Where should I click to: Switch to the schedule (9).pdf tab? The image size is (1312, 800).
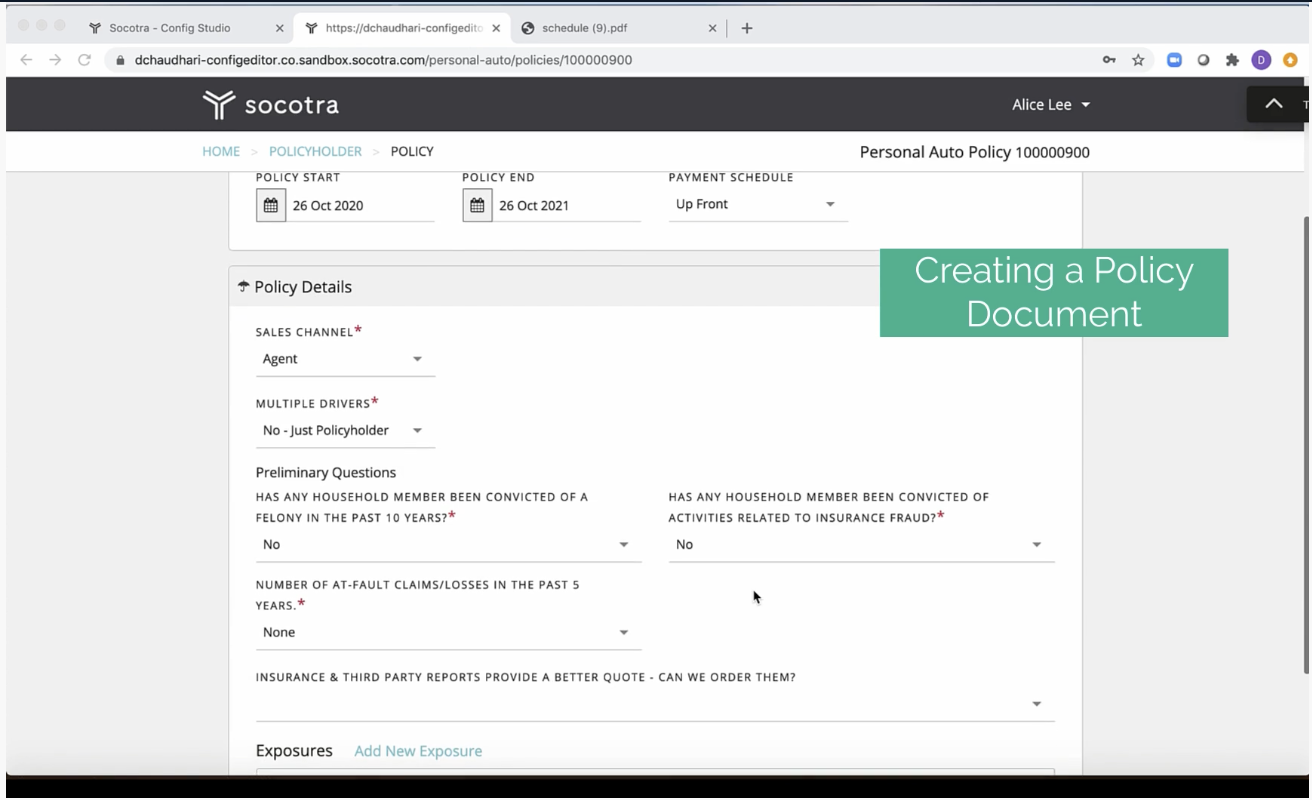(587, 28)
